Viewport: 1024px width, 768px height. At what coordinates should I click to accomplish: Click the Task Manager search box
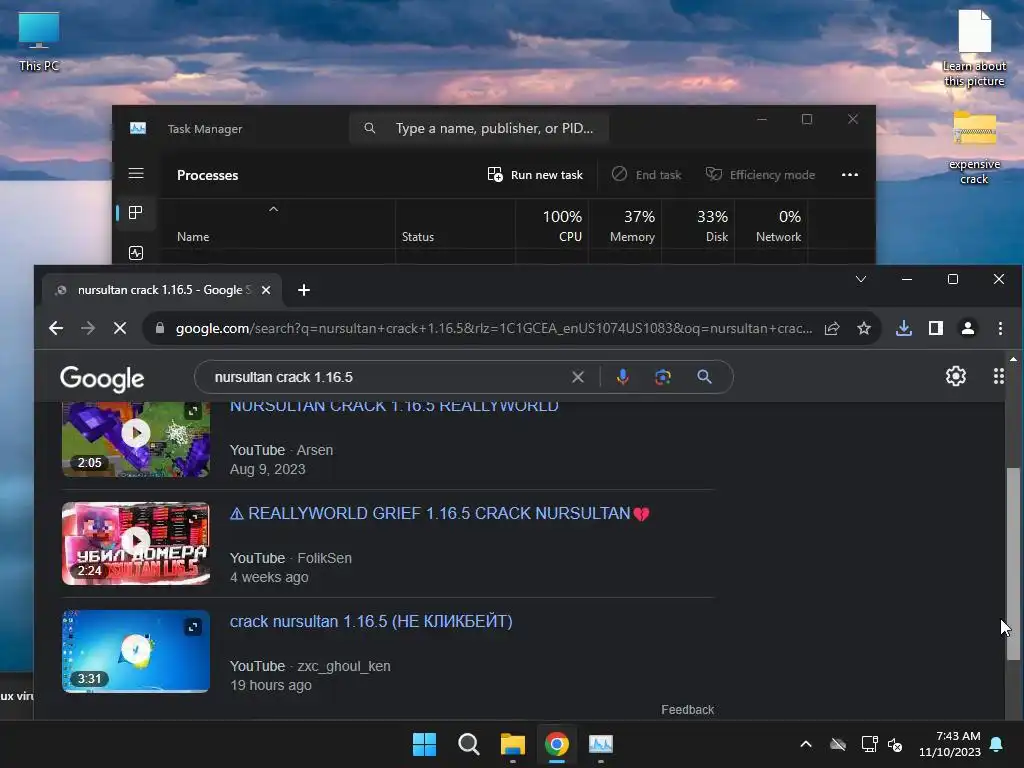pos(479,128)
